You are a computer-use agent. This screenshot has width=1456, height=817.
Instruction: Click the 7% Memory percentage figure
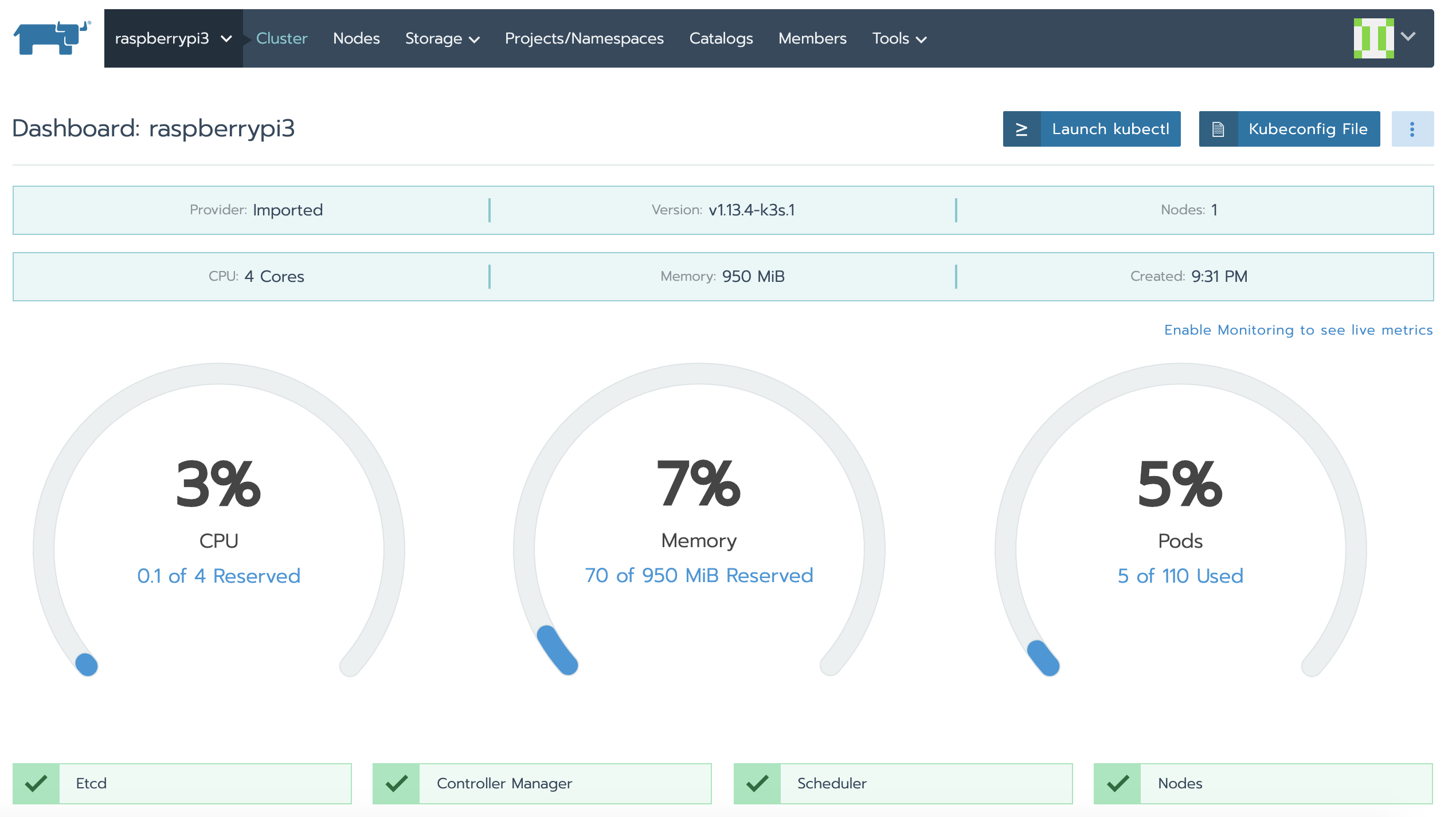699,484
